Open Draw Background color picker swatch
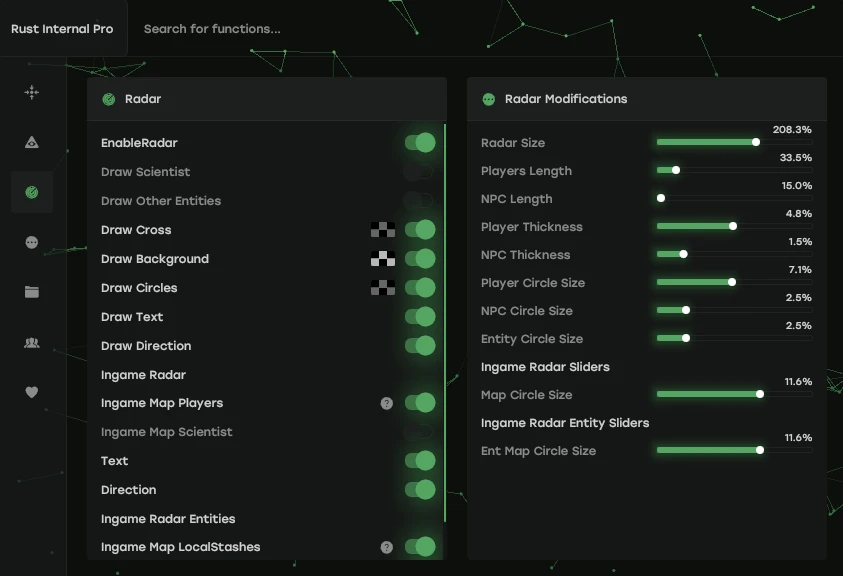 pos(383,259)
